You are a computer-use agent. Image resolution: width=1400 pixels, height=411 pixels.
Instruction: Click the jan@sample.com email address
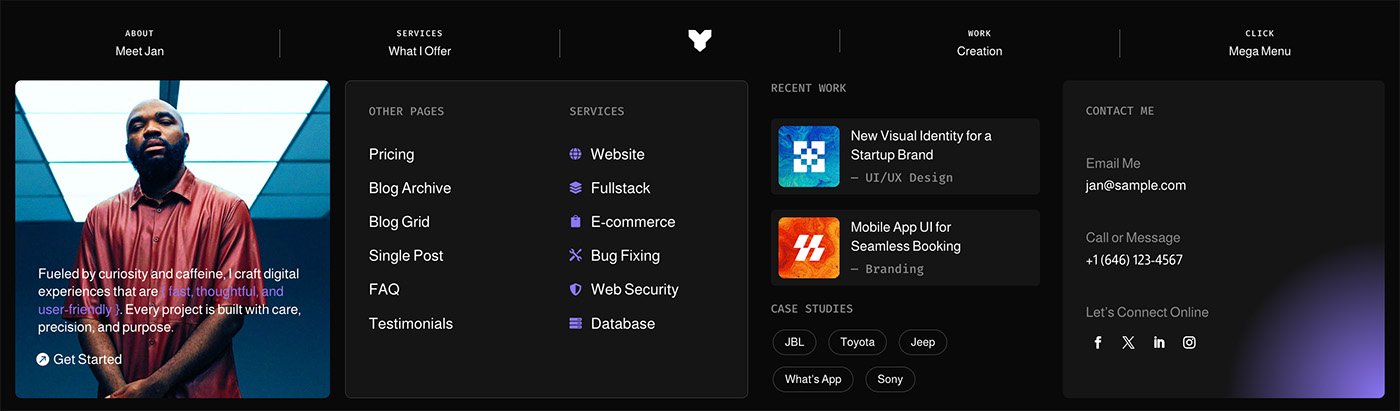pyautogui.click(x=1136, y=185)
